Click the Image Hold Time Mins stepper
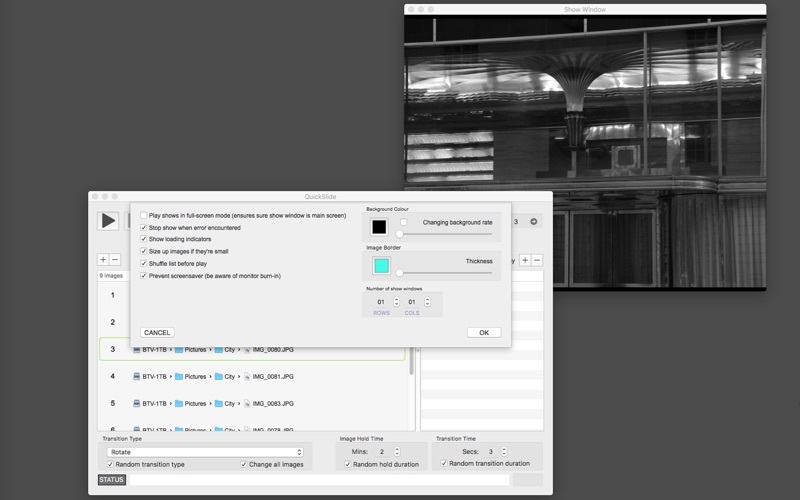The width and height of the screenshot is (800, 500). pyautogui.click(x=396, y=452)
